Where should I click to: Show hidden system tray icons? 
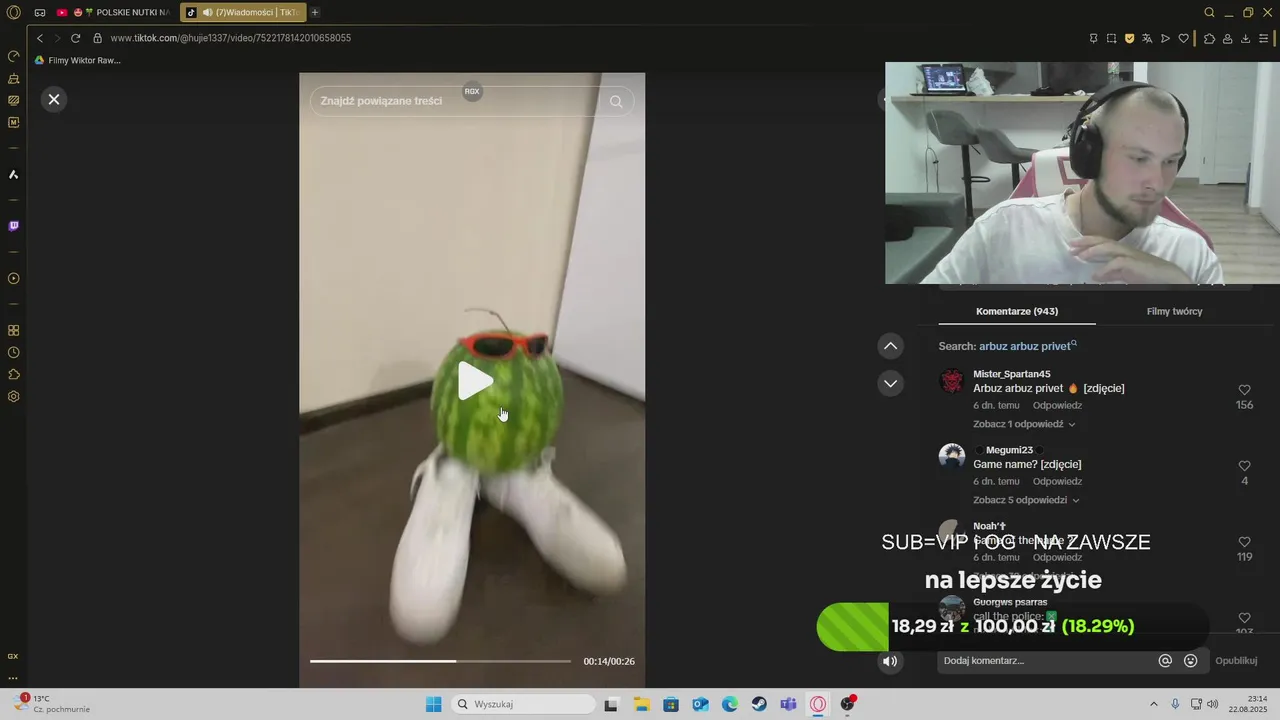pos(1154,704)
